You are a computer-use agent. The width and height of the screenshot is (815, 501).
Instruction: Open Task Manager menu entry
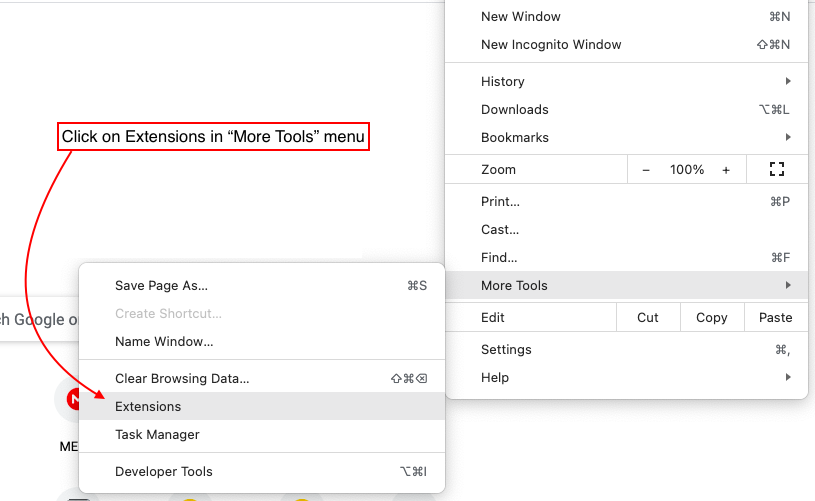point(157,435)
